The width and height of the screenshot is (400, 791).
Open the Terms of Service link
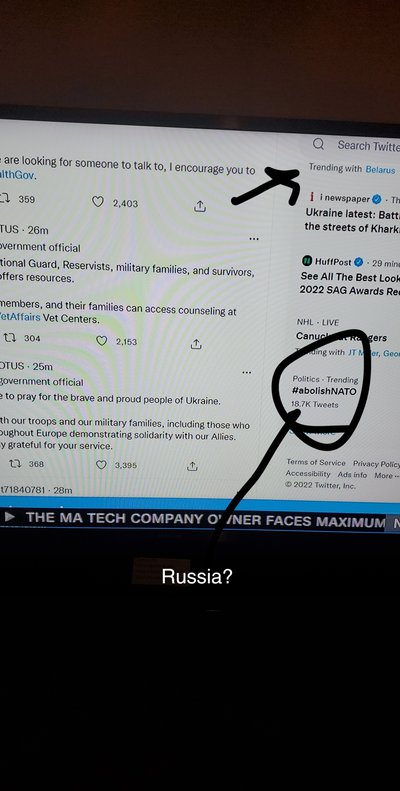tap(316, 462)
